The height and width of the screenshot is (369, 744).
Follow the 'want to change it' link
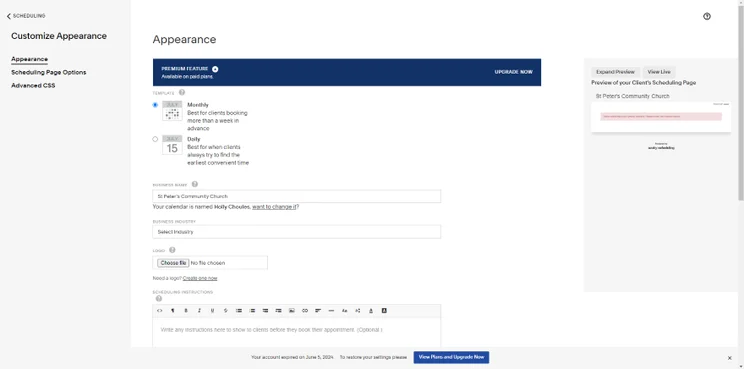click(x=274, y=207)
